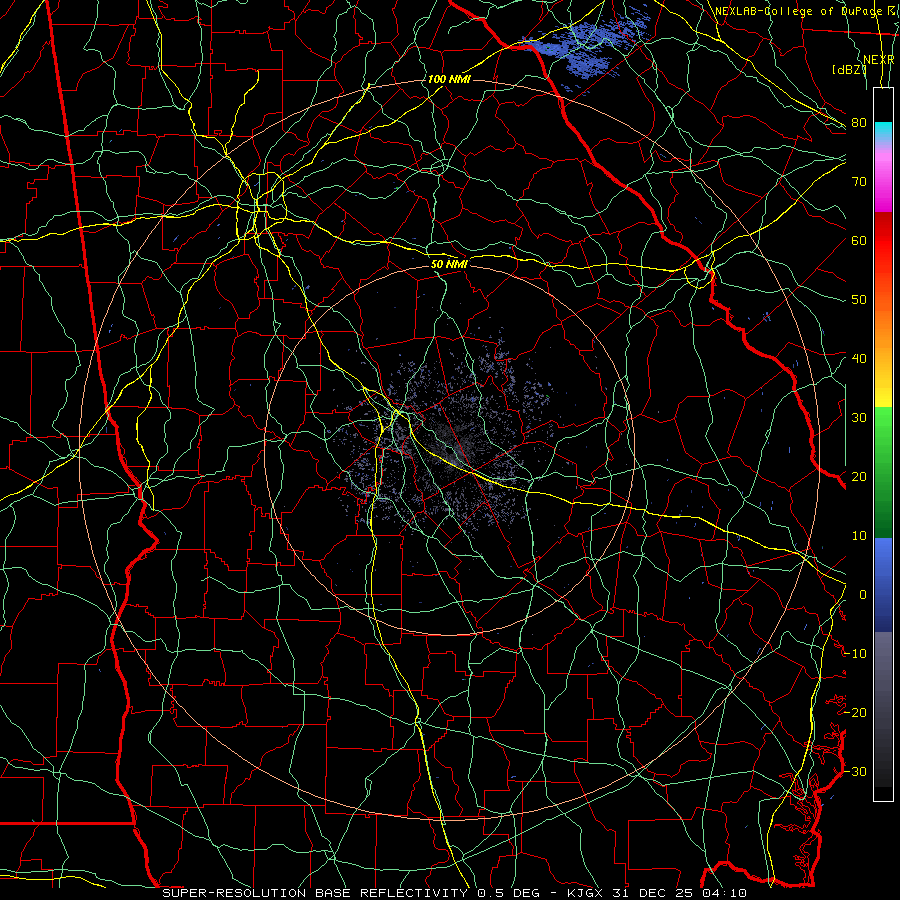
Task: Click the 30 value on the dBZ scale
Action: coord(859,418)
